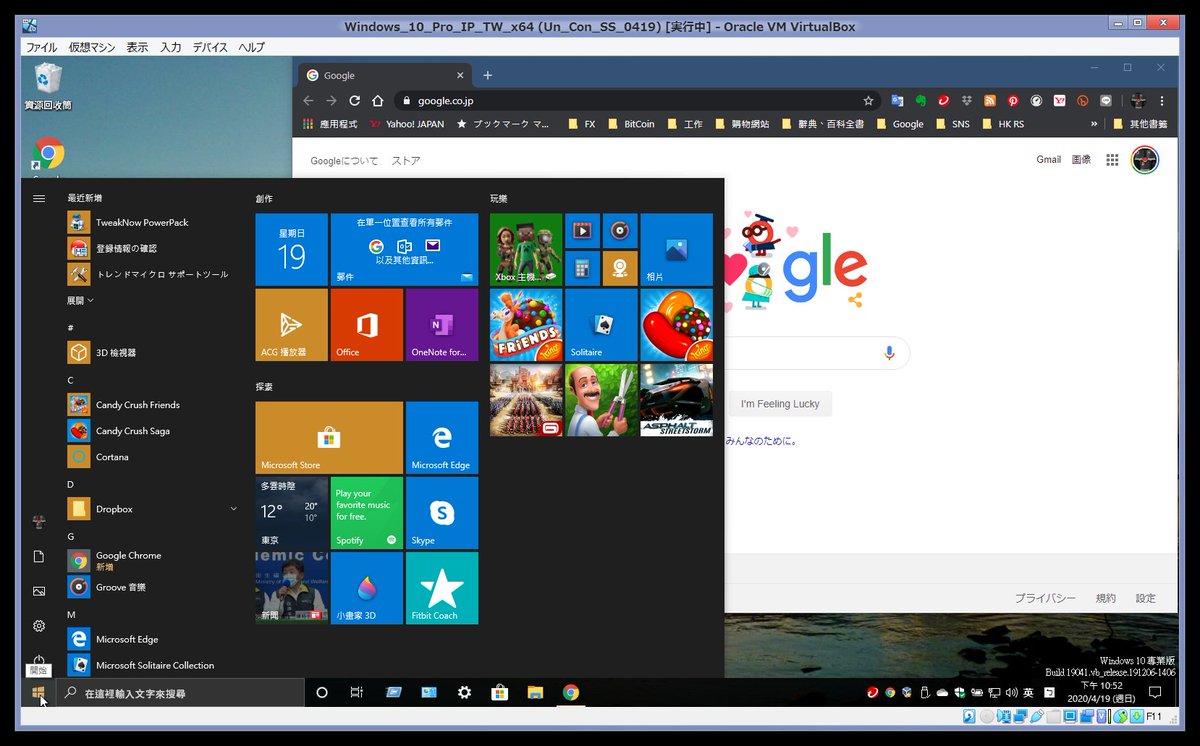
Task: Open the Mail tile (郵件)
Action: coord(404,249)
